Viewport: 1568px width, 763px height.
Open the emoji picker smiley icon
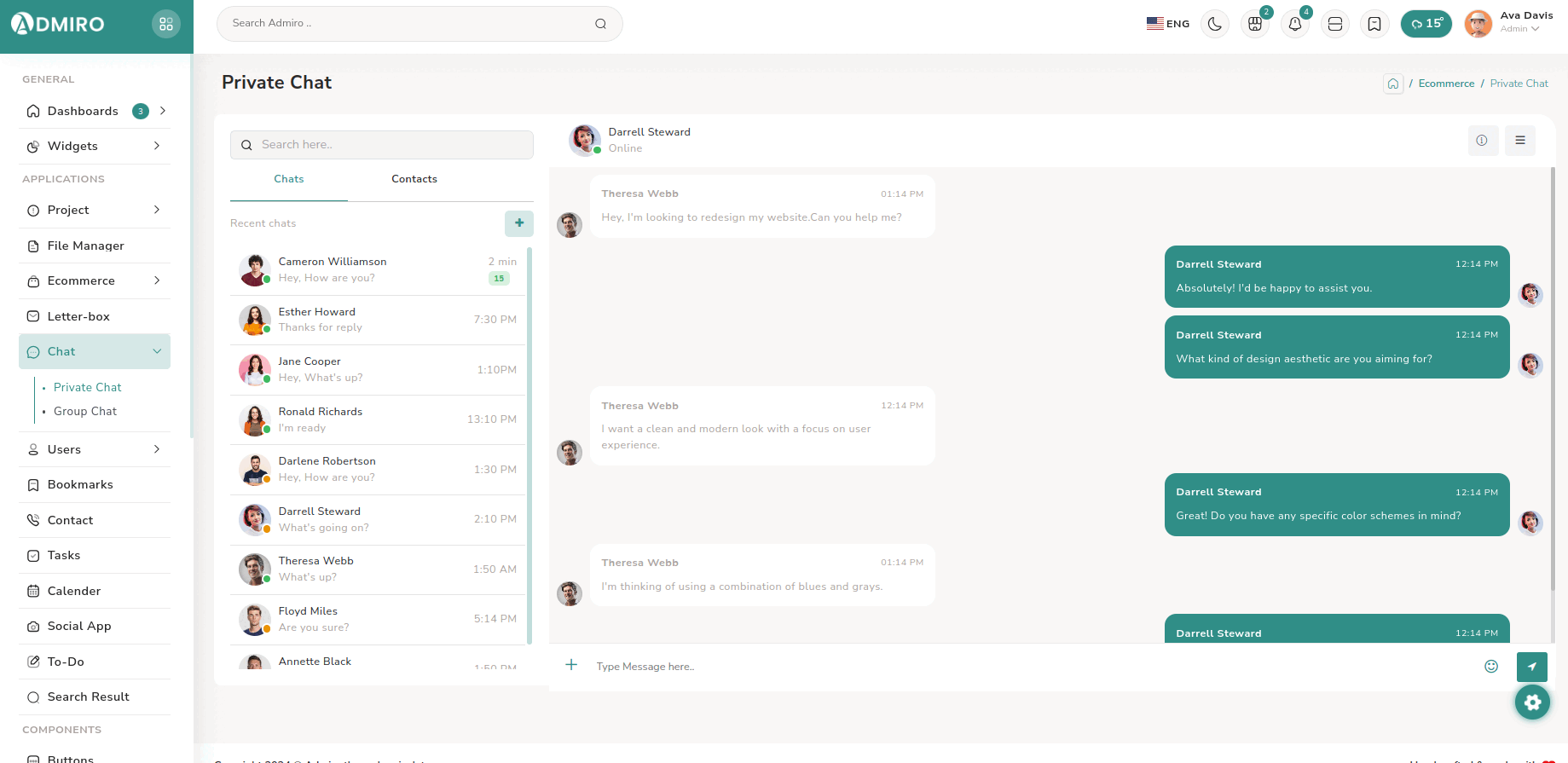1490,667
